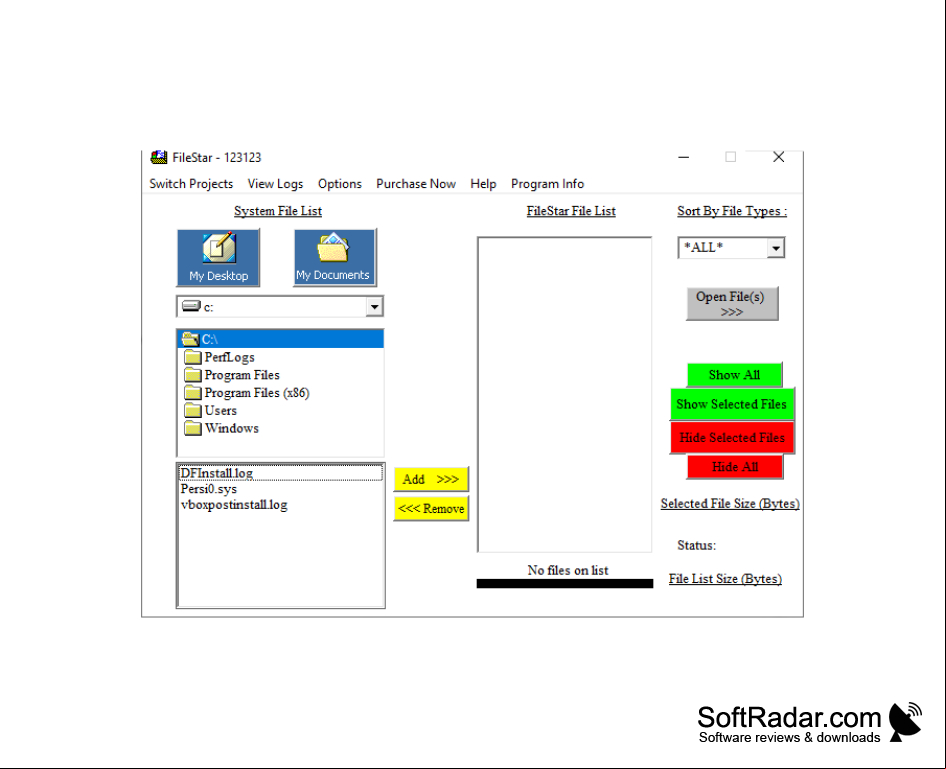Click the yellow <<< Remove button
946x769 pixels.
click(x=431, y=508)
